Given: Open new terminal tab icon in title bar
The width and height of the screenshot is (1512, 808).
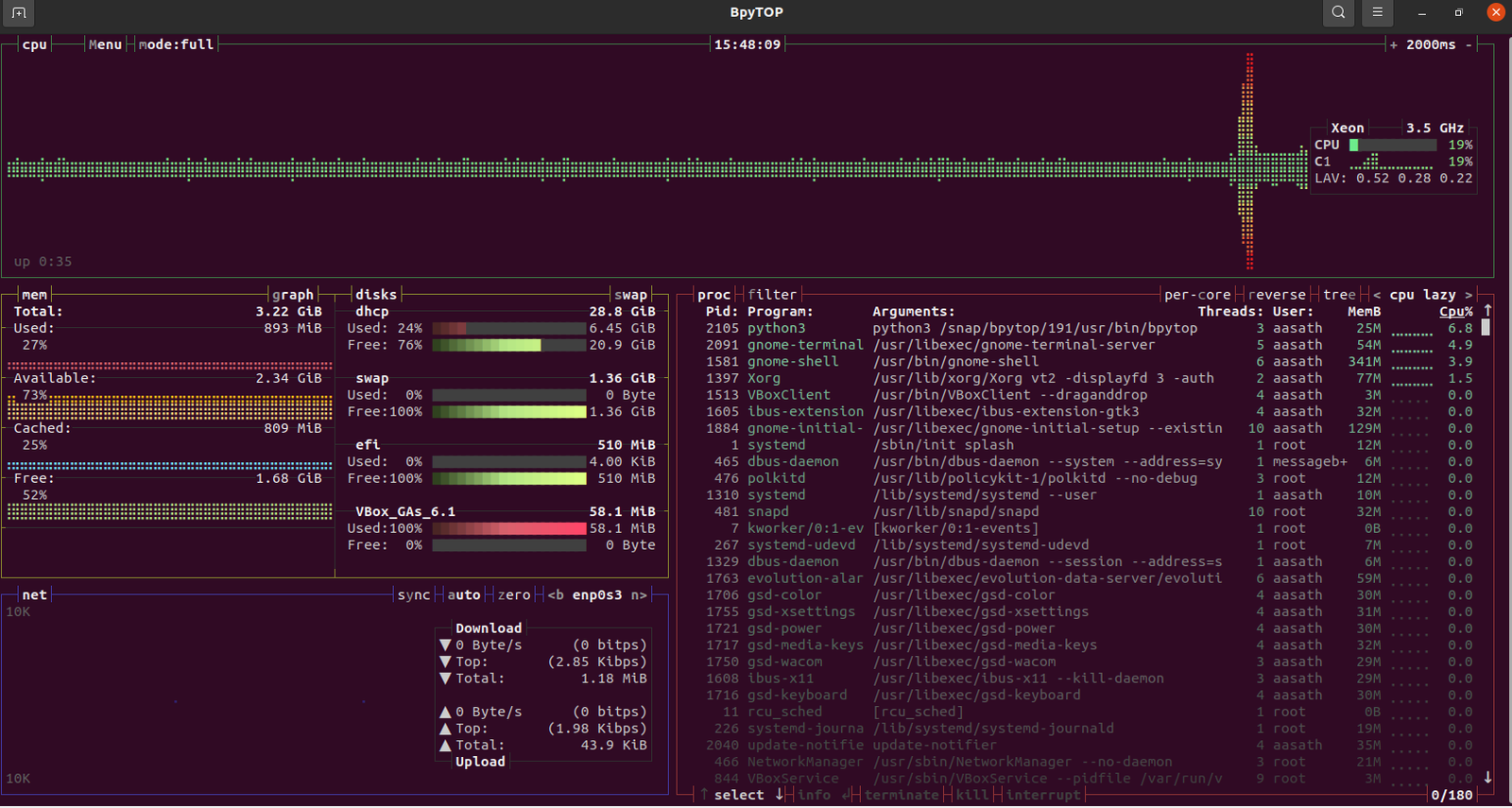Looking at the screenshot, I should [x=18, y=12].
